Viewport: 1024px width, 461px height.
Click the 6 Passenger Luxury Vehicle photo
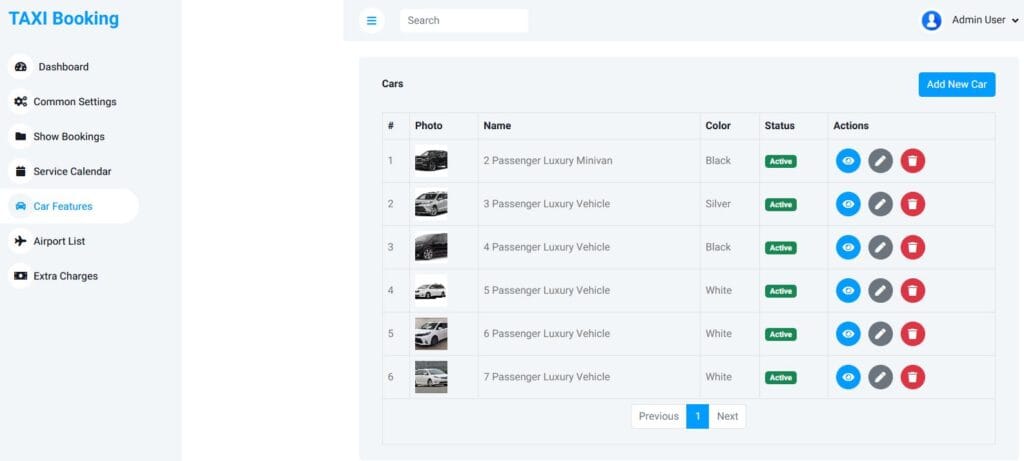pyautogui.click(x=431, y=334)
